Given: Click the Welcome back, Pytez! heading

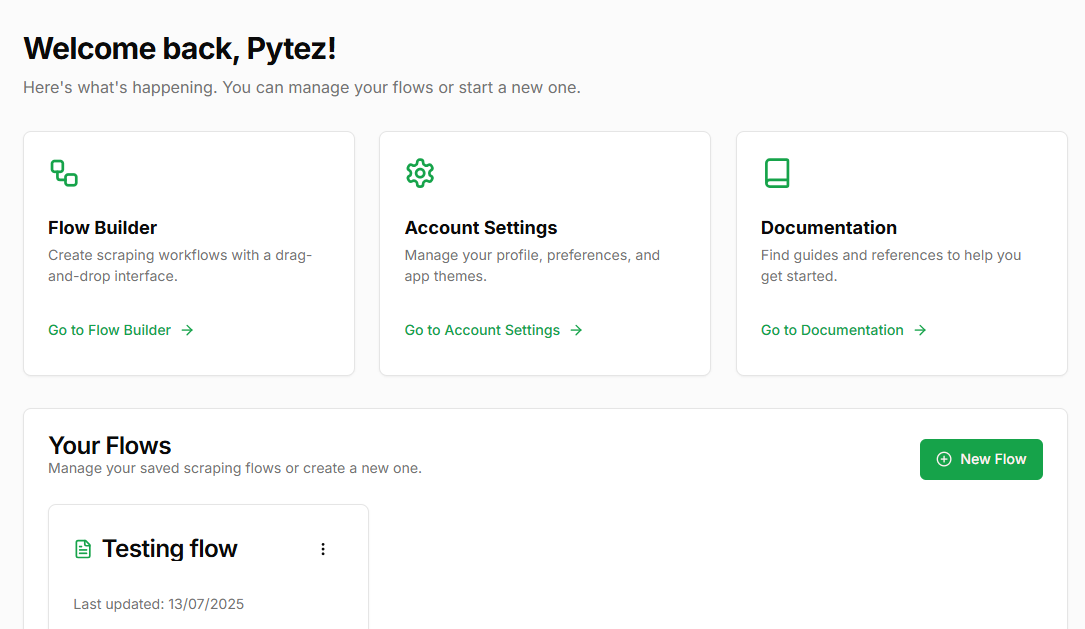Looking at the screenshot, I should point(180,48).
